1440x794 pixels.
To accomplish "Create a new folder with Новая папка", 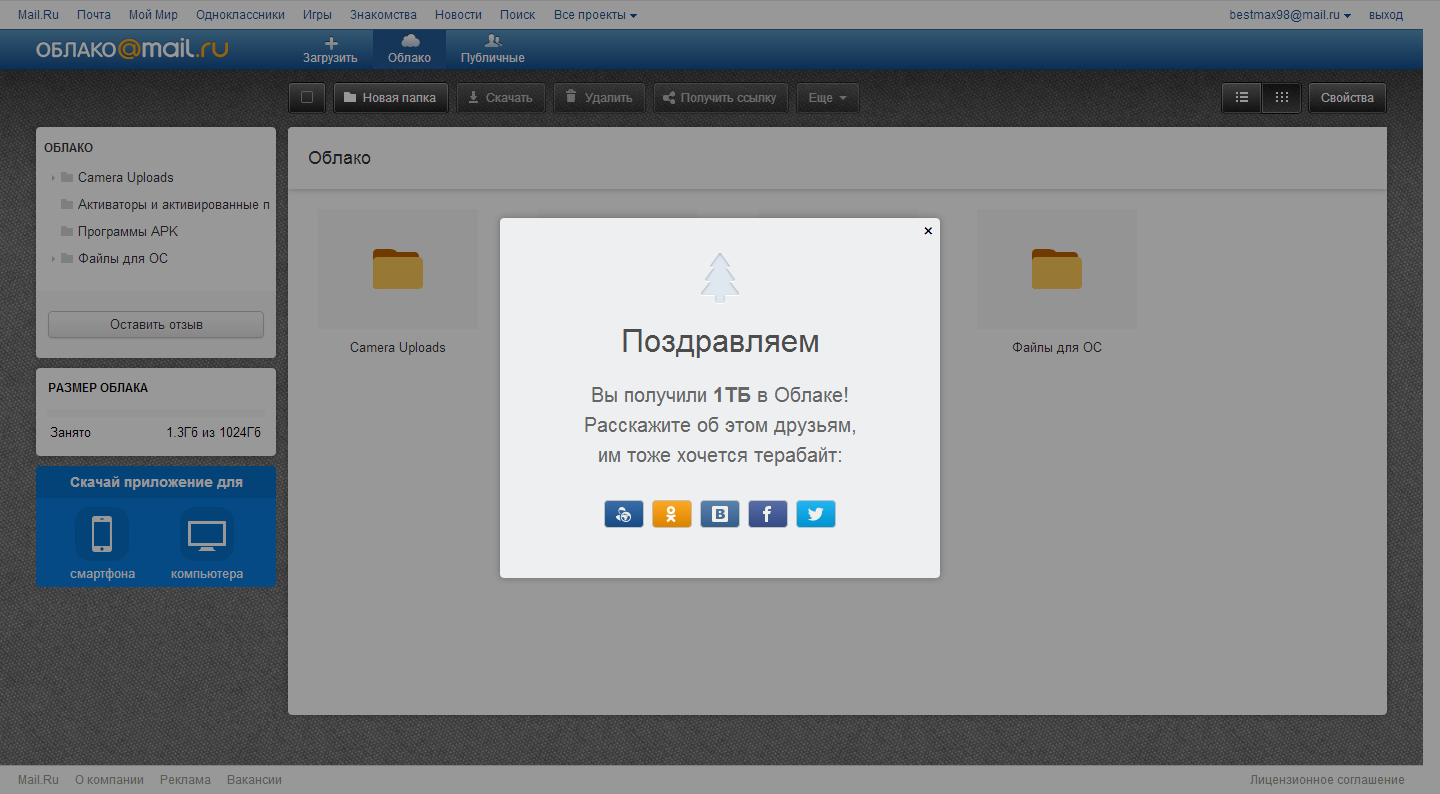I will (391, 98).
